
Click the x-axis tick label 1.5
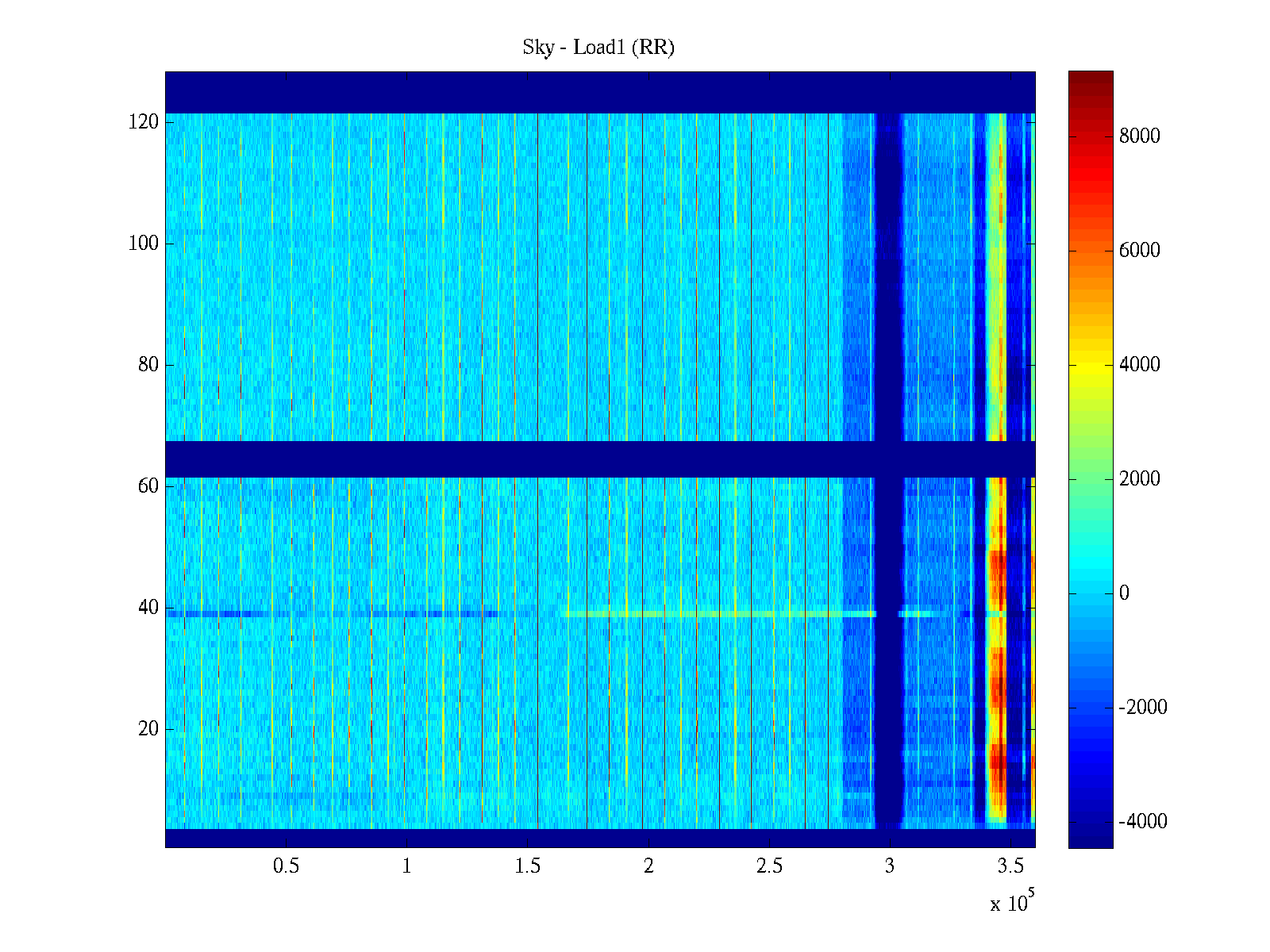click(x=527, y=866)
